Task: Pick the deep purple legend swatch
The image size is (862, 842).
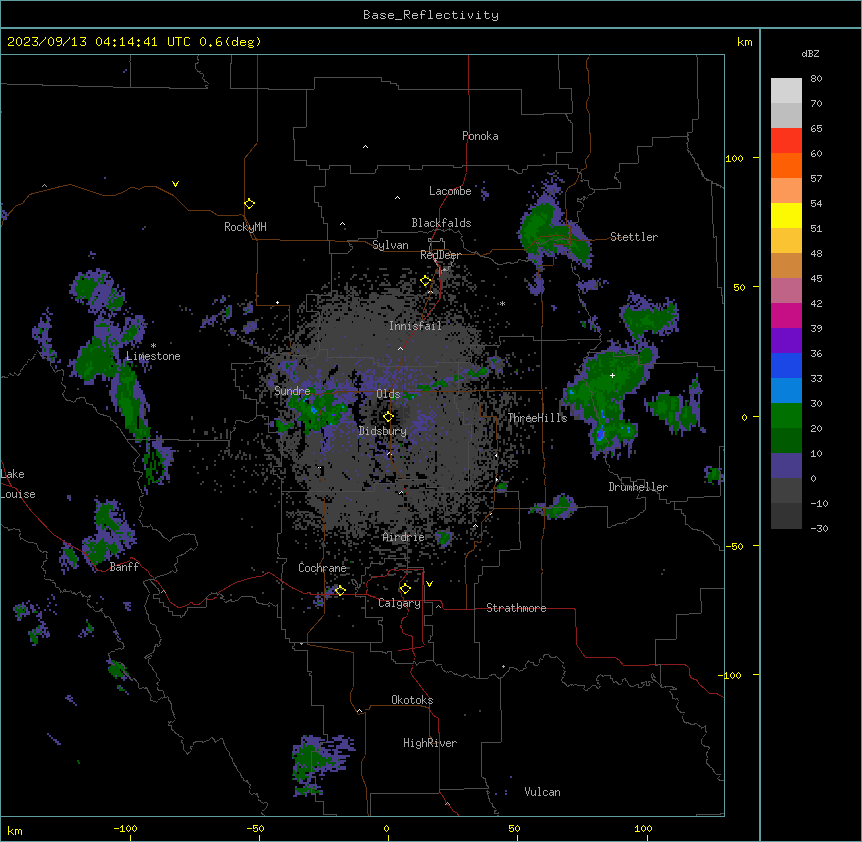Action: pos(786,341)
